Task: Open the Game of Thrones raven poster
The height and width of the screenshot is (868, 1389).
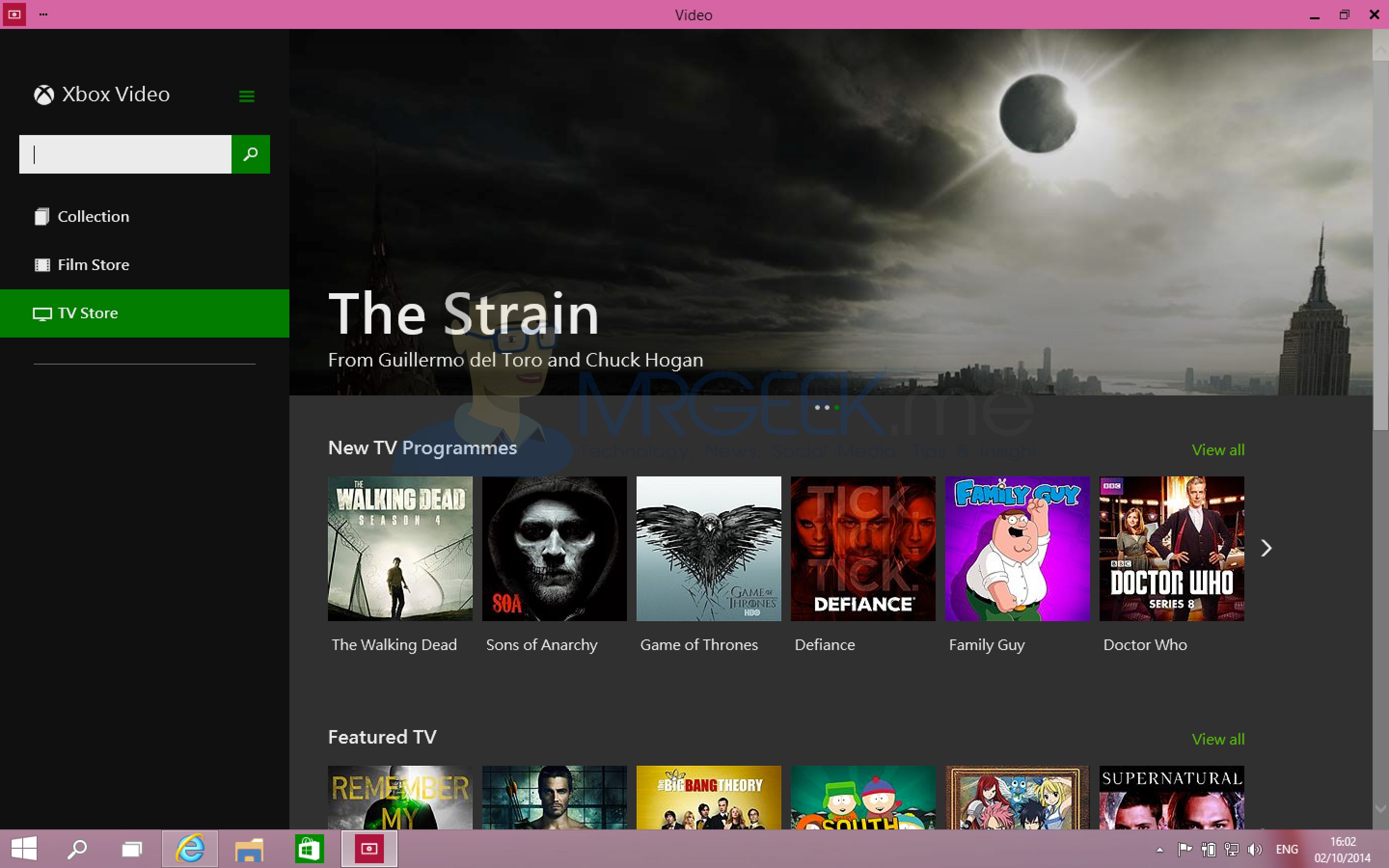Action: [709, 549]
